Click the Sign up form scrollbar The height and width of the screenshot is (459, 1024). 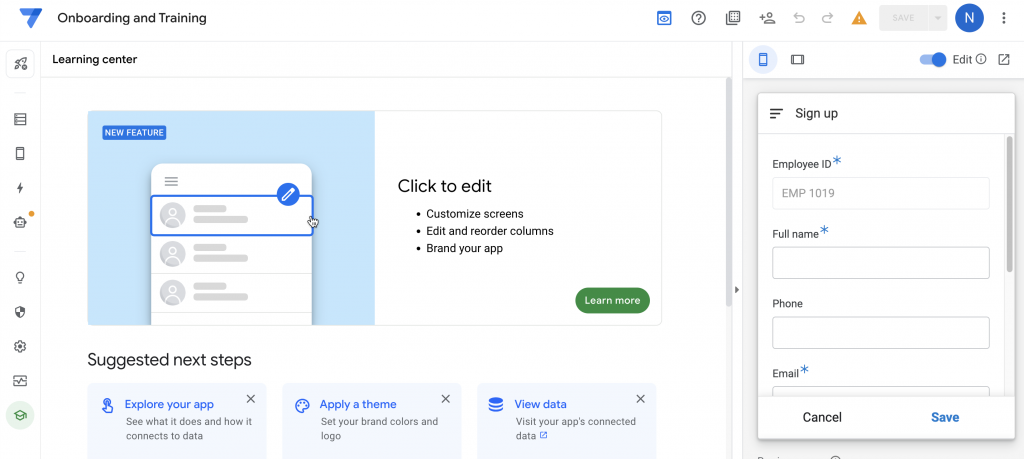pyautogui.click(x=1010, y=204)
